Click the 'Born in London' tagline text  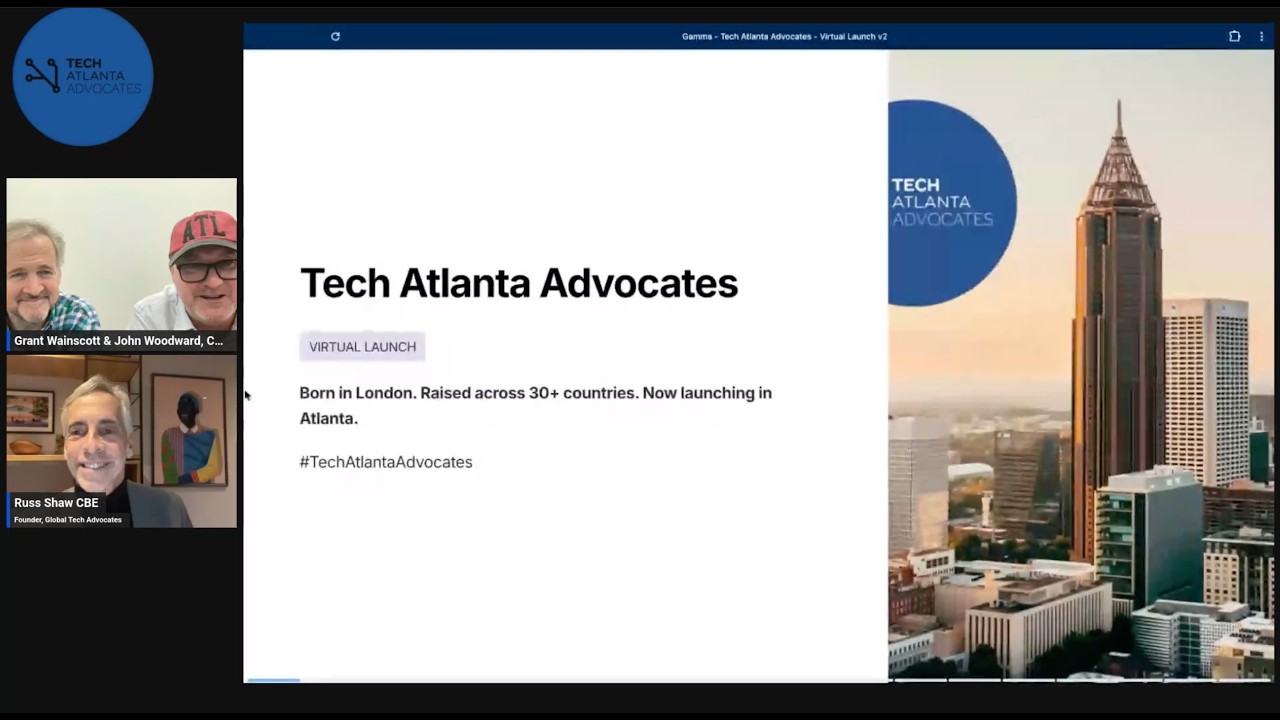coord(536,405)
